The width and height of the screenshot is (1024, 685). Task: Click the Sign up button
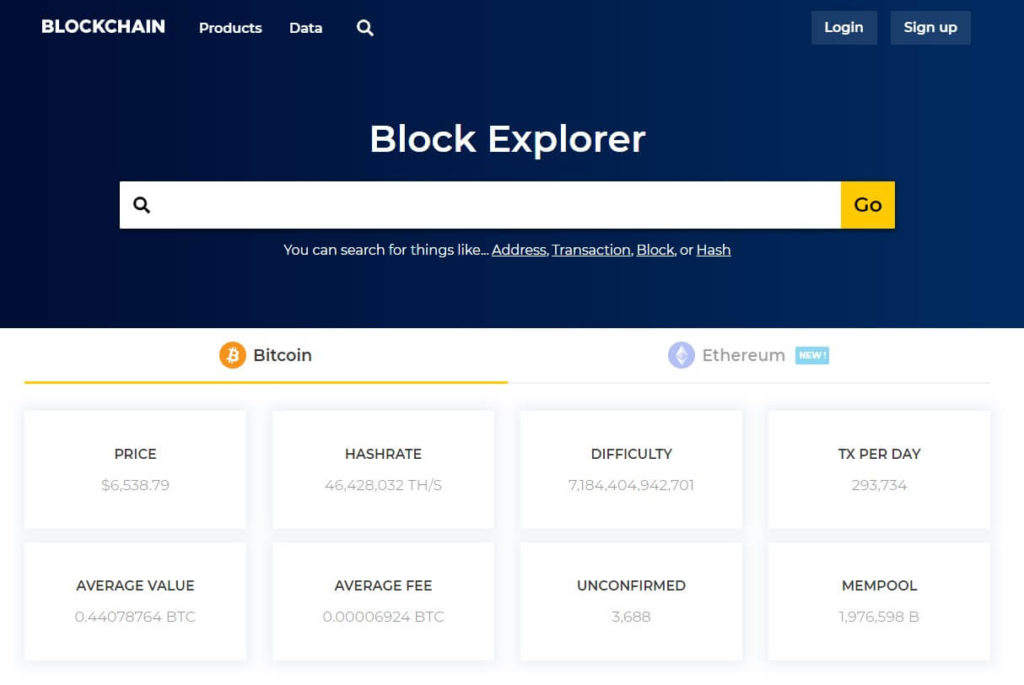tap(930, 27)
